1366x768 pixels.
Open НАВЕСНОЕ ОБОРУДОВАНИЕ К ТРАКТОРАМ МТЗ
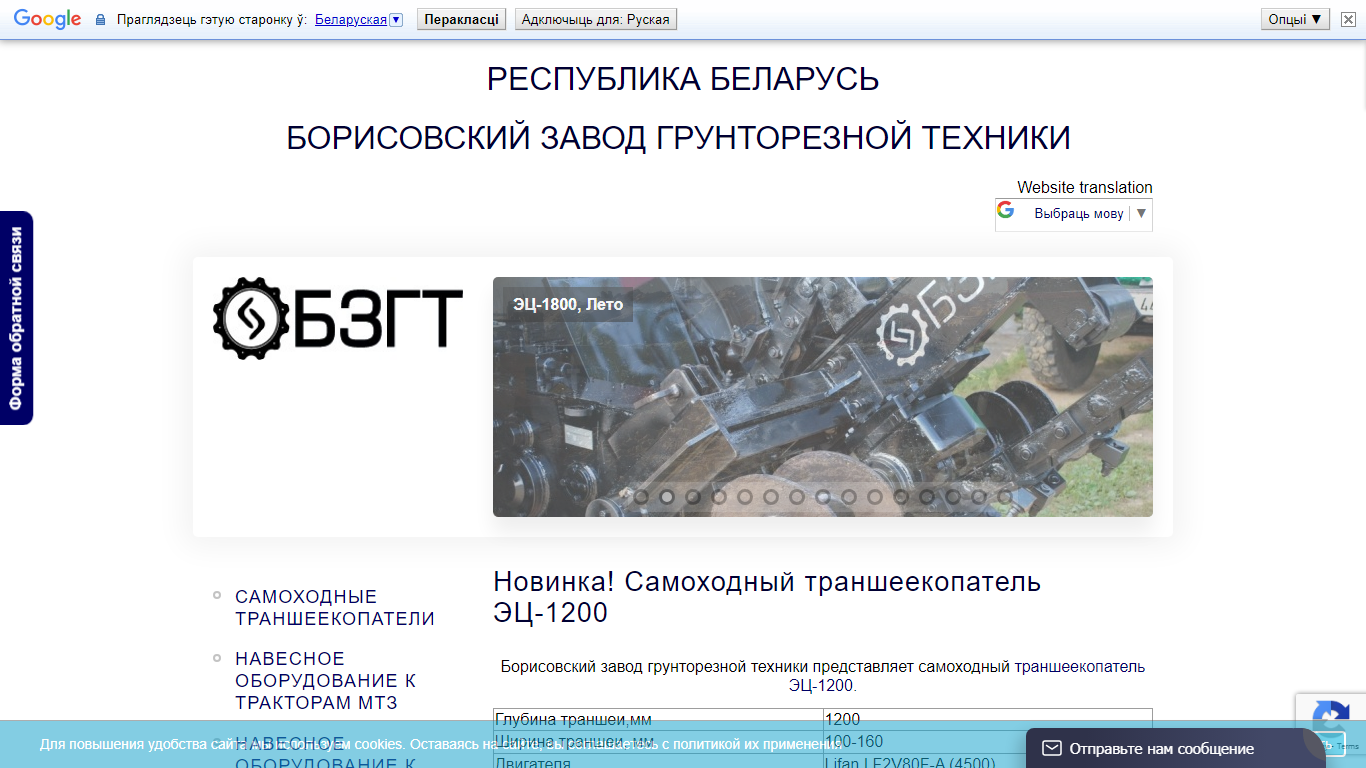(326, 681)
